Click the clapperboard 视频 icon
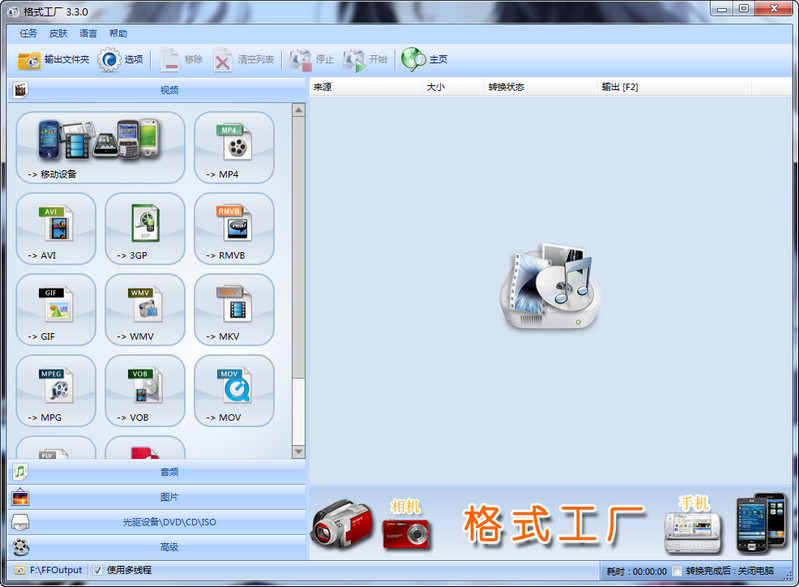799x587 pixels. click(x=20, y=90)
